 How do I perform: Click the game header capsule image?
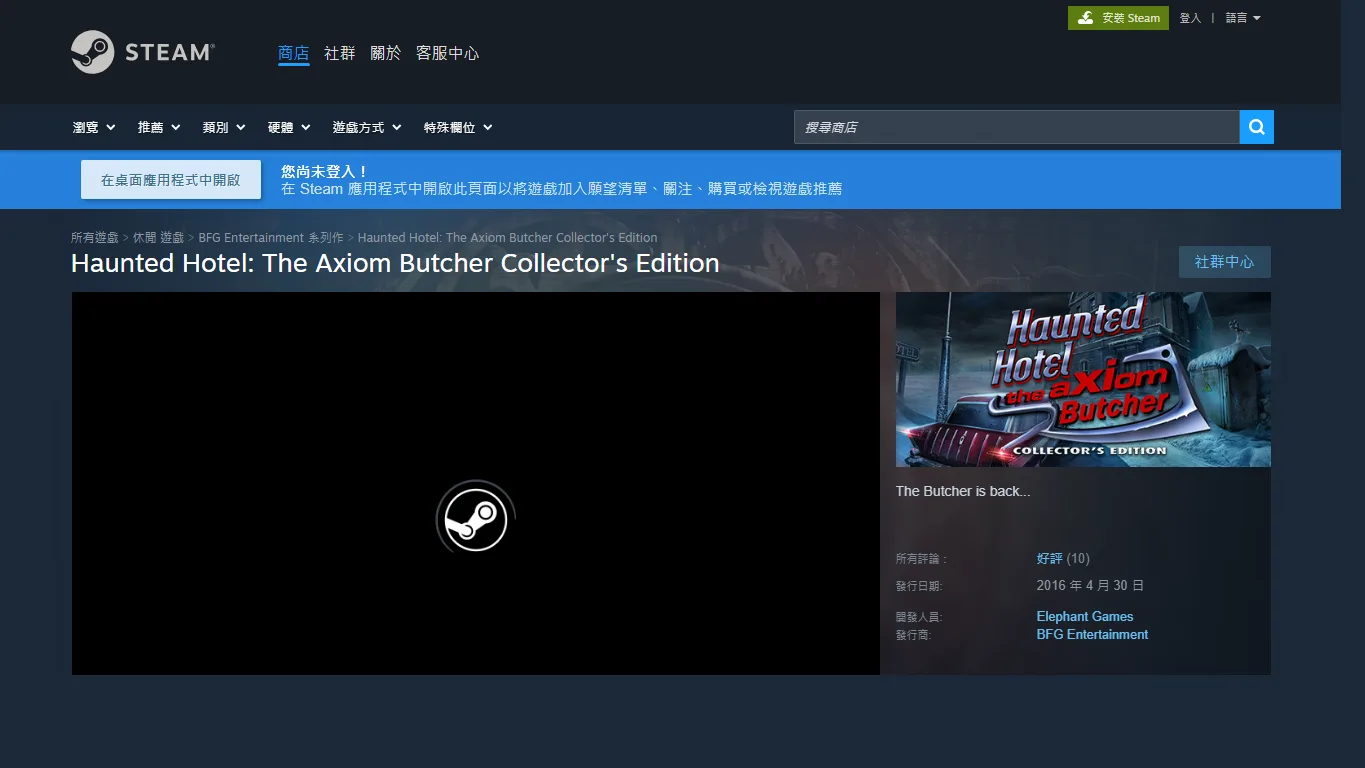tap(1083, 379)
